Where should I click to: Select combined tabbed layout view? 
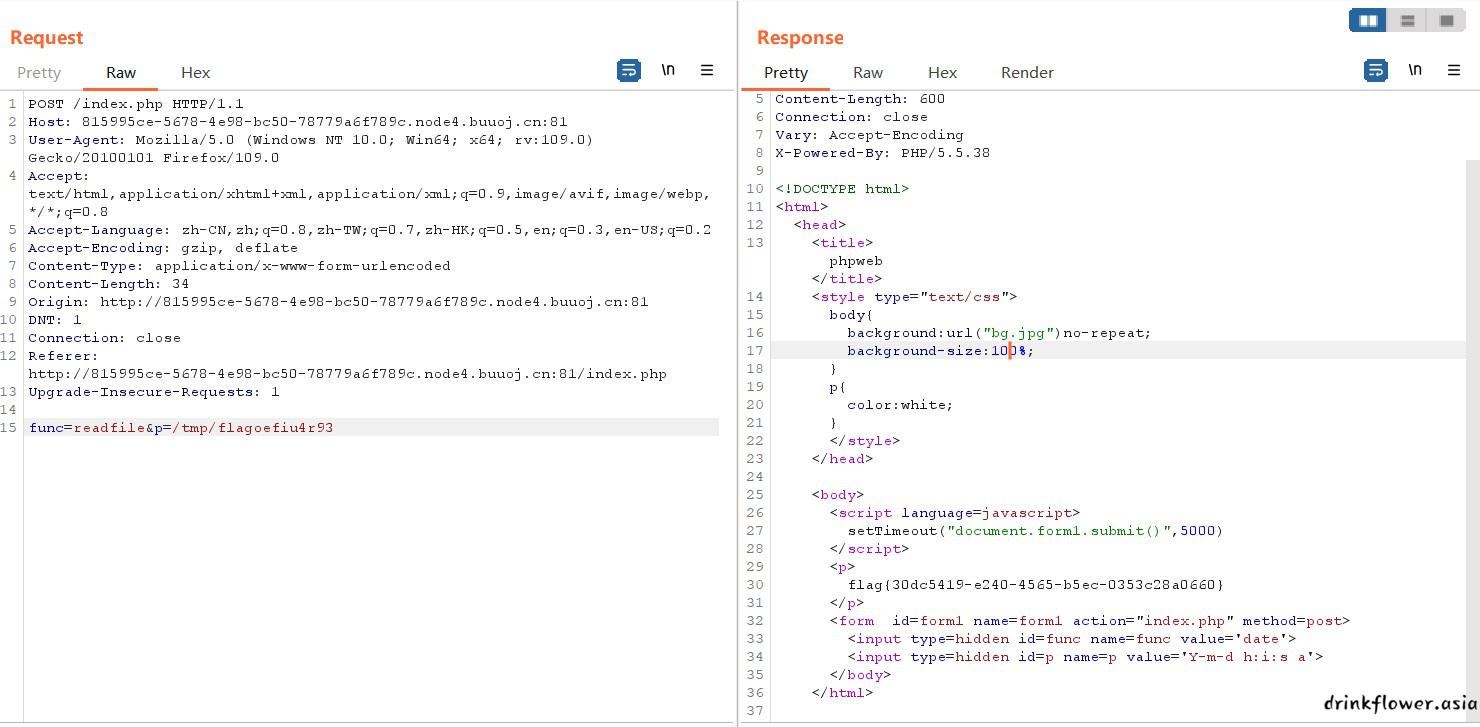[x=1446, y=20]
